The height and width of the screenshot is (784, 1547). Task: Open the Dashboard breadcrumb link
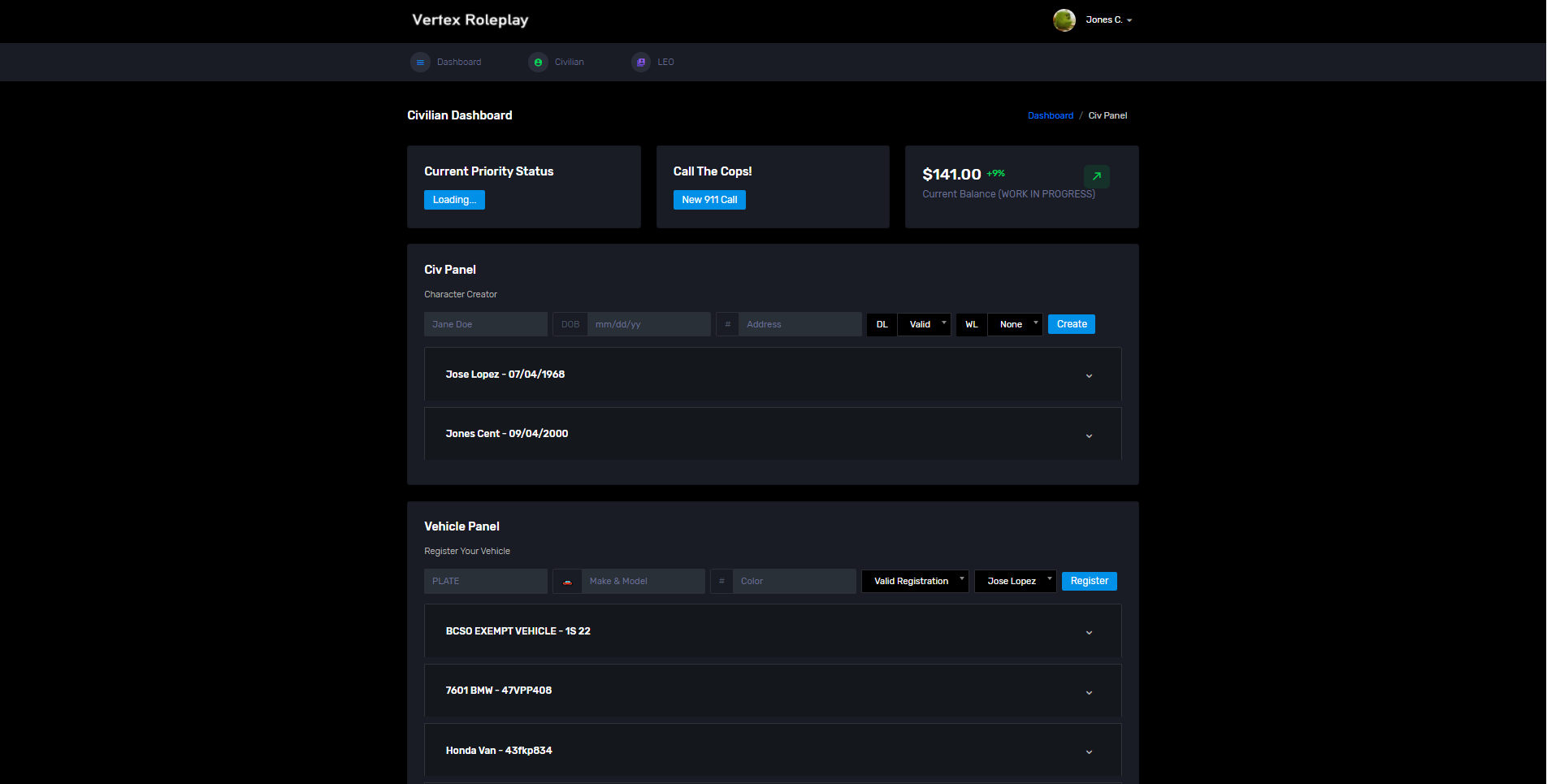pos(1050,115)
